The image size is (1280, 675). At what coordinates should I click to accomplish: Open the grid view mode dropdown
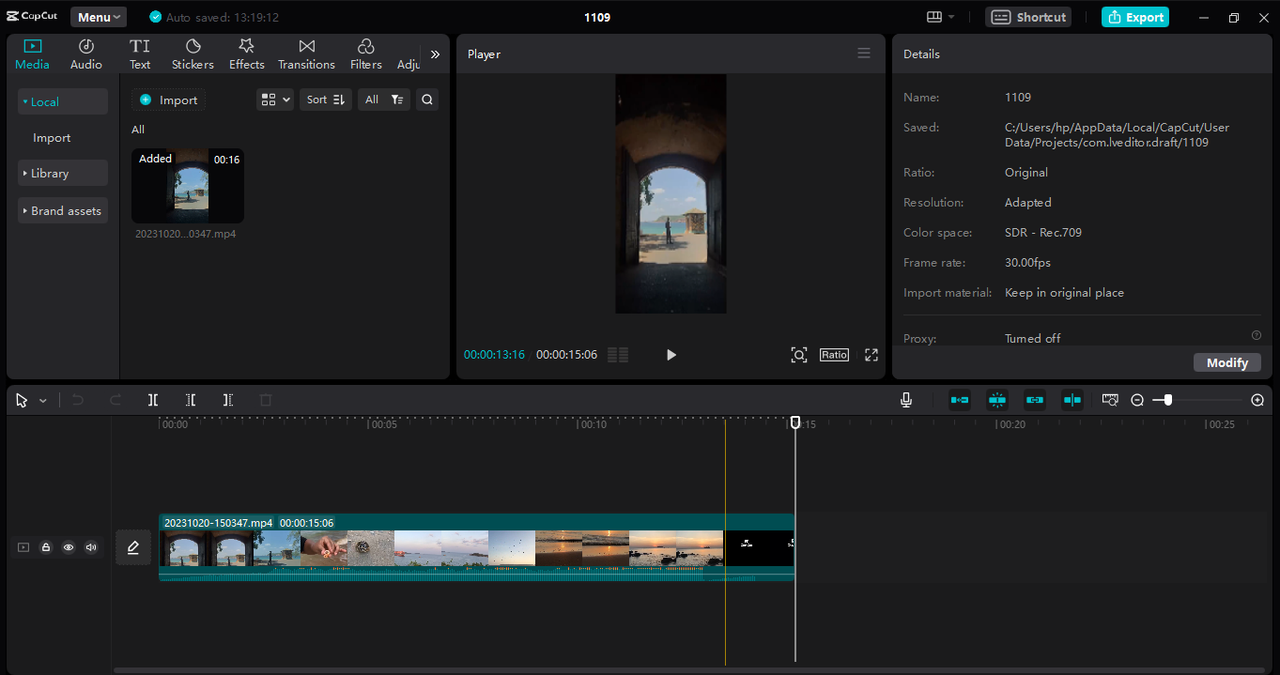click(x=275, y=100)
